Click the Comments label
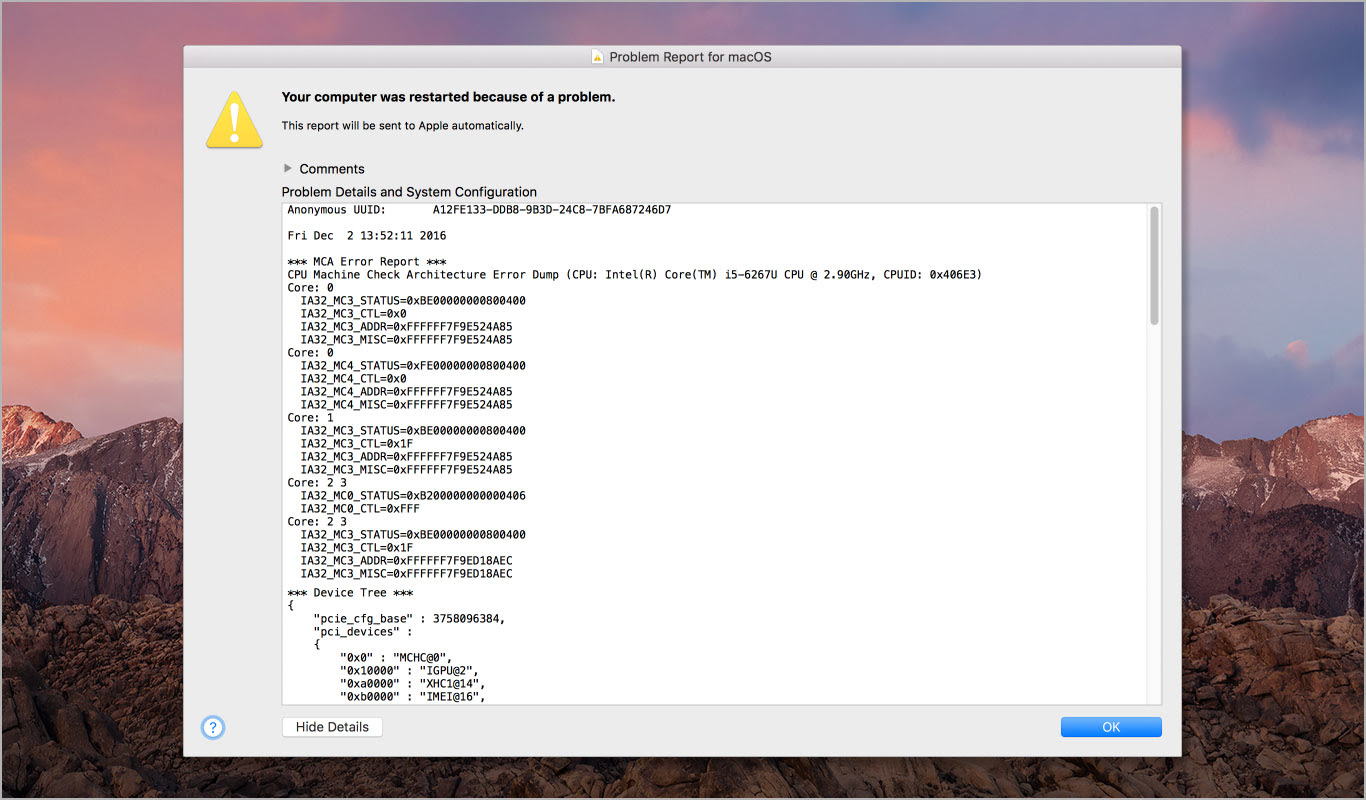Screen dimensions: 1366x800 click(332, 169)
